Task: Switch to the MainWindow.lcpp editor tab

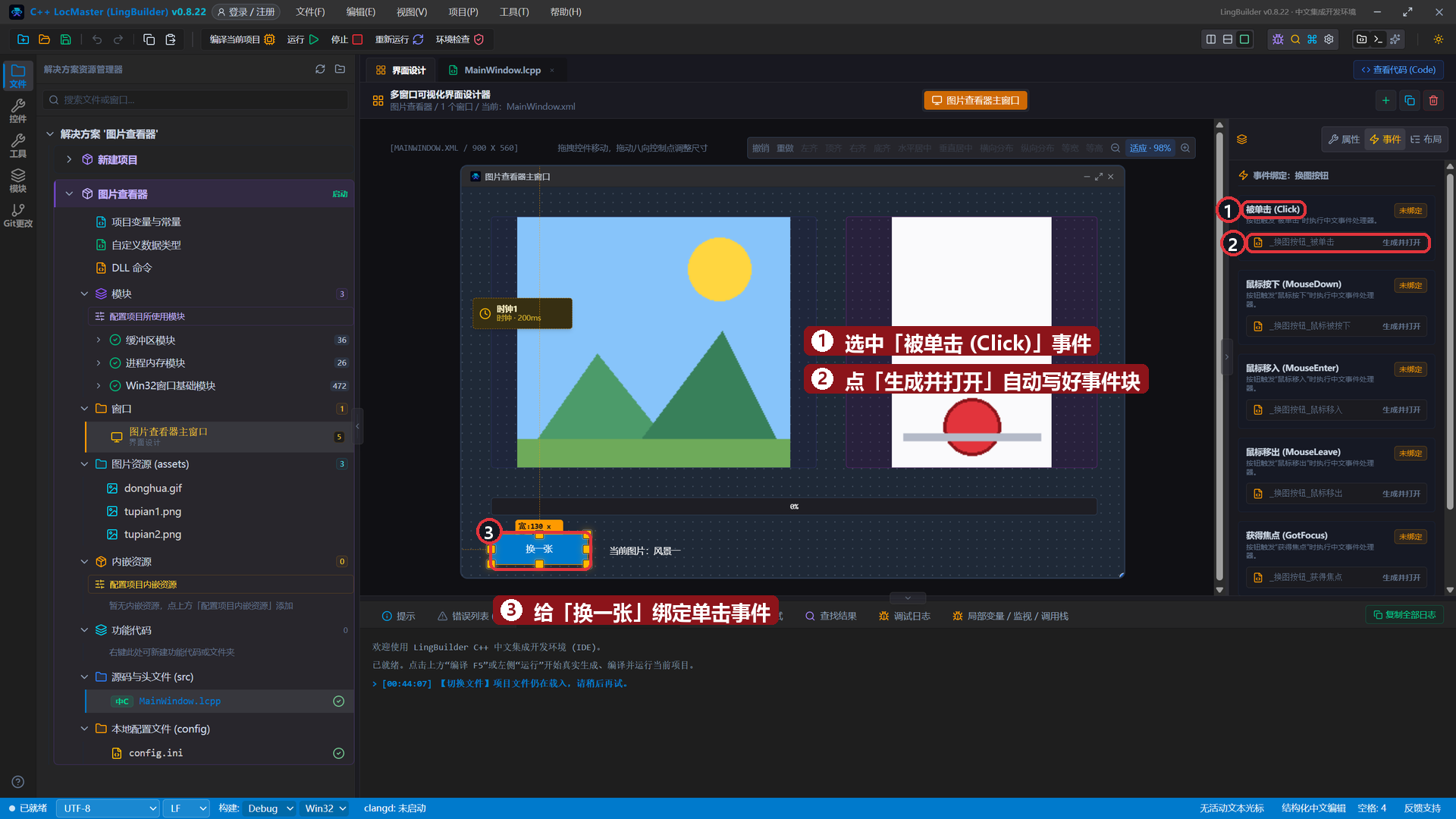Action: tap(502, 70)
